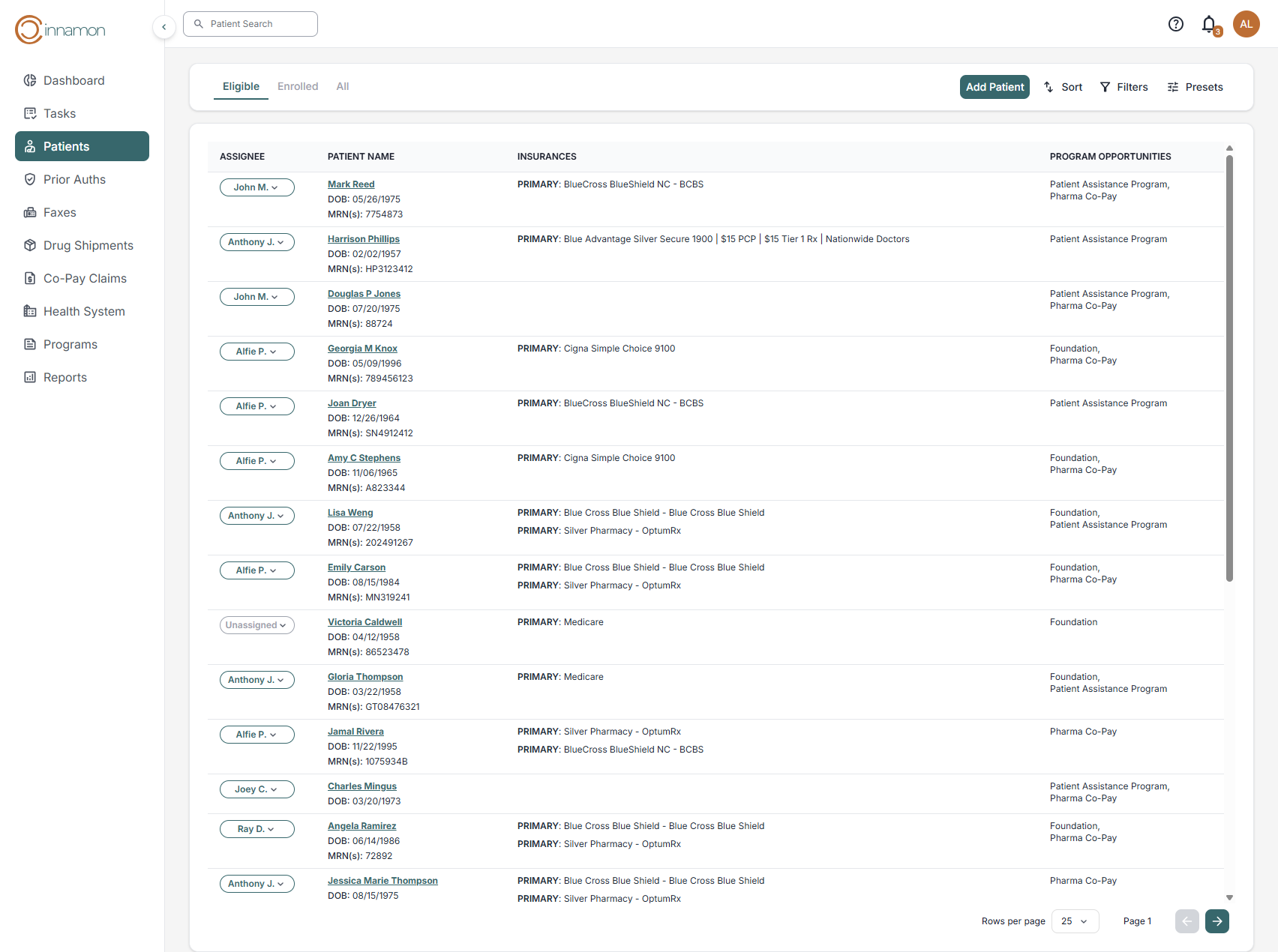Click the Add Patient button
This screenshot has width=1278, height=952.
point(994,87)
